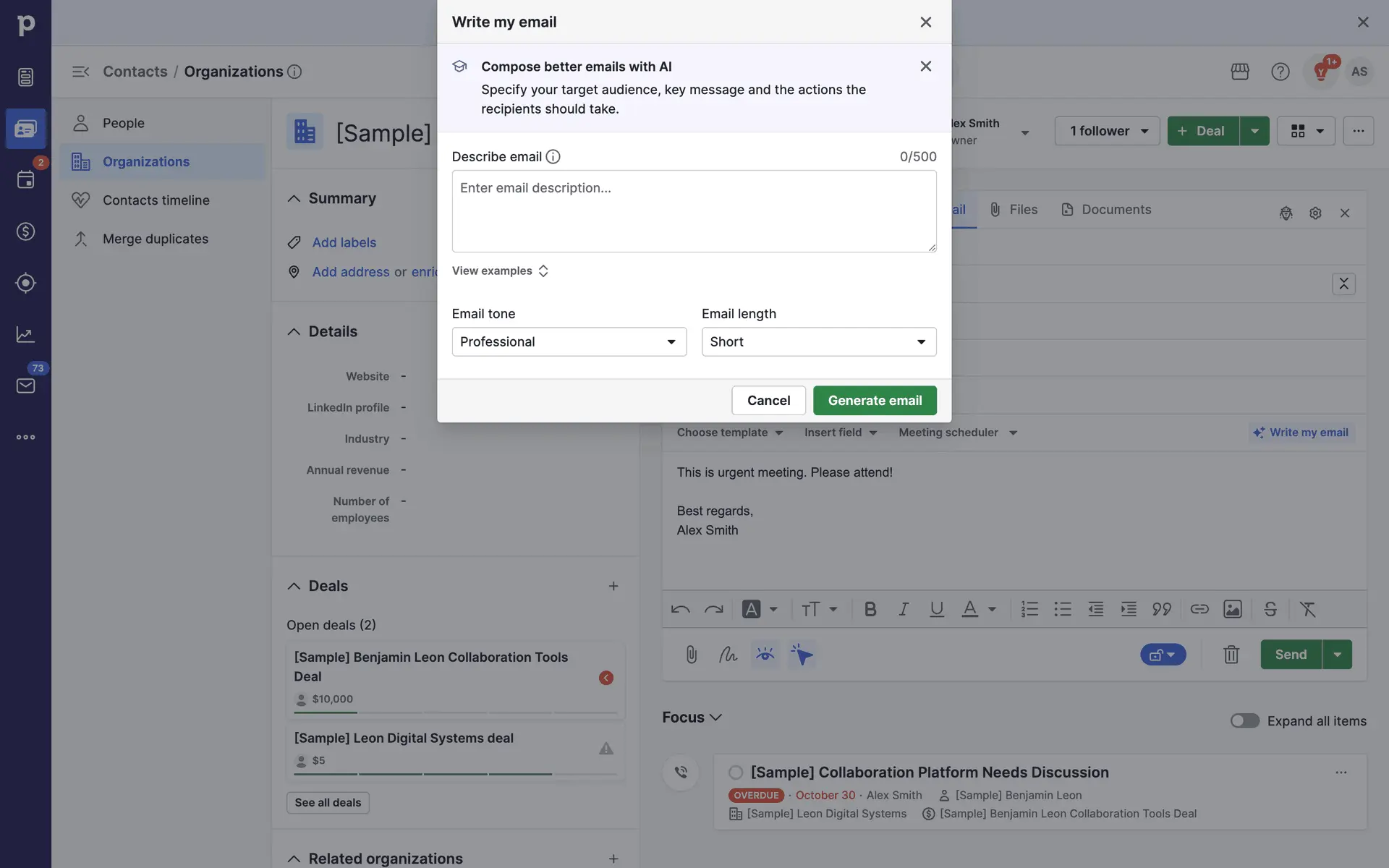The width and height of the screenshot is (1389, 868).
Task: Cancel the Write my email dialog
Action: pos(768,401)
